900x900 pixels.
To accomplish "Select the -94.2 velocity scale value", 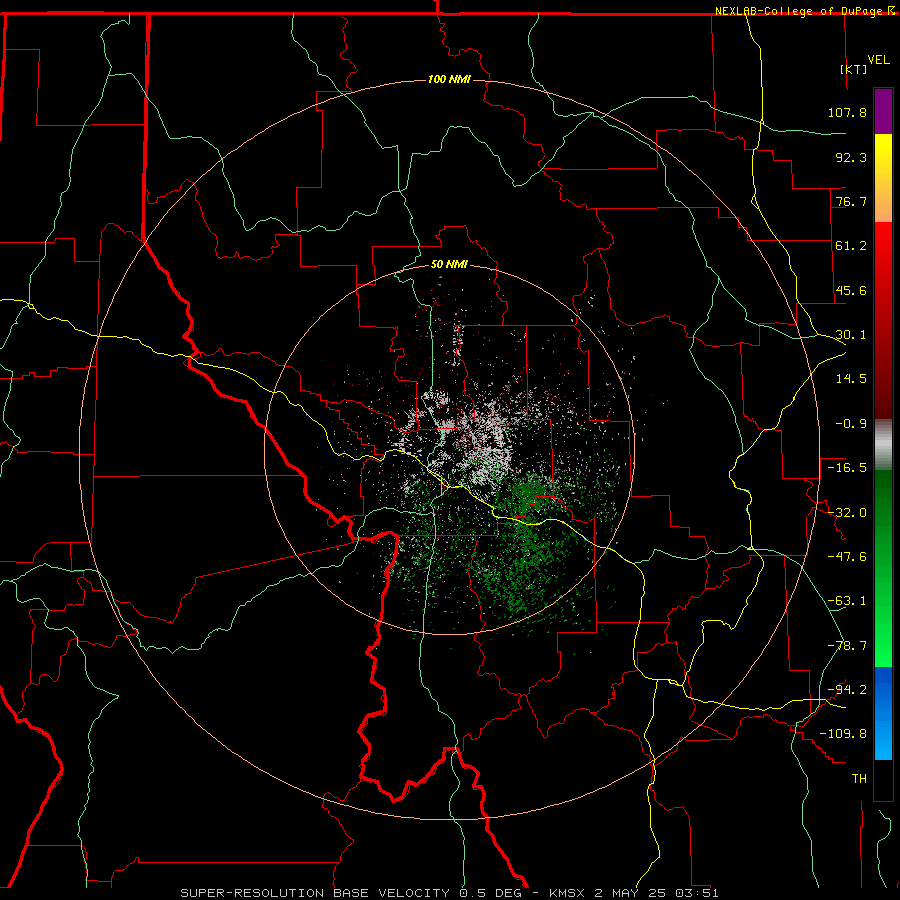I will 847,690.
